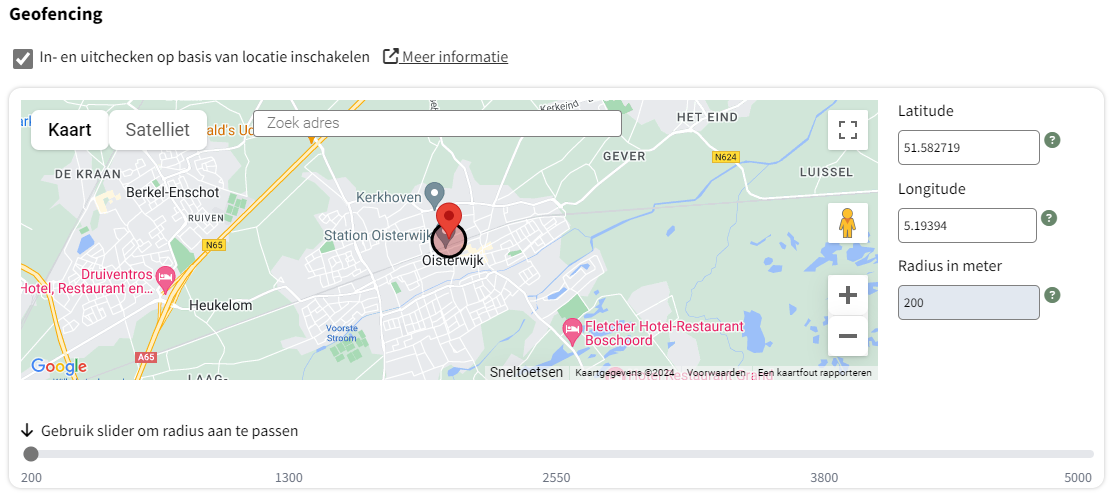Image resolution: width=1116 pixels, height=498 pixels.
Task: Click the N65 road badge
Action: tap(212, 245)
